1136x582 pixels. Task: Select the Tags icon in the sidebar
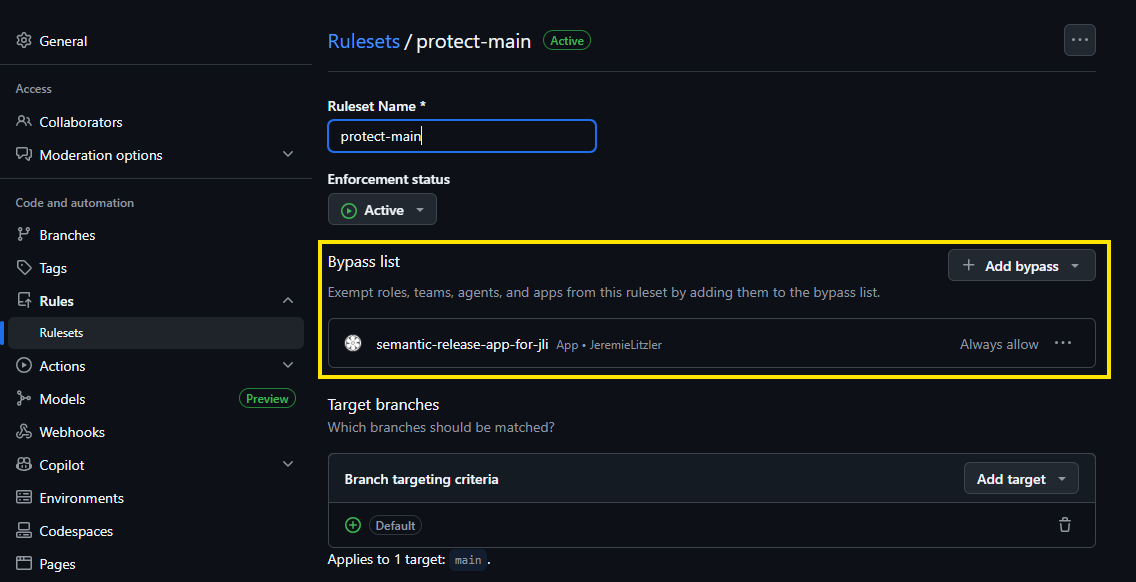click(22, 267)
